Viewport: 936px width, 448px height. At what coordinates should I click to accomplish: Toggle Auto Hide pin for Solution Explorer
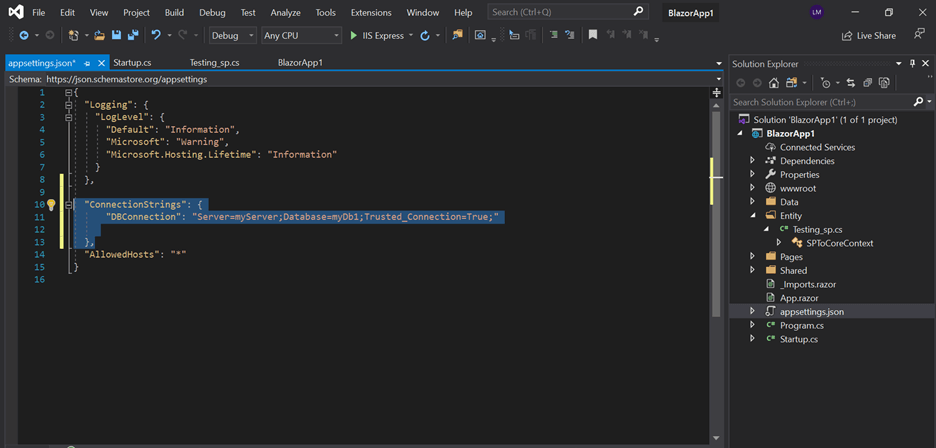912,63
